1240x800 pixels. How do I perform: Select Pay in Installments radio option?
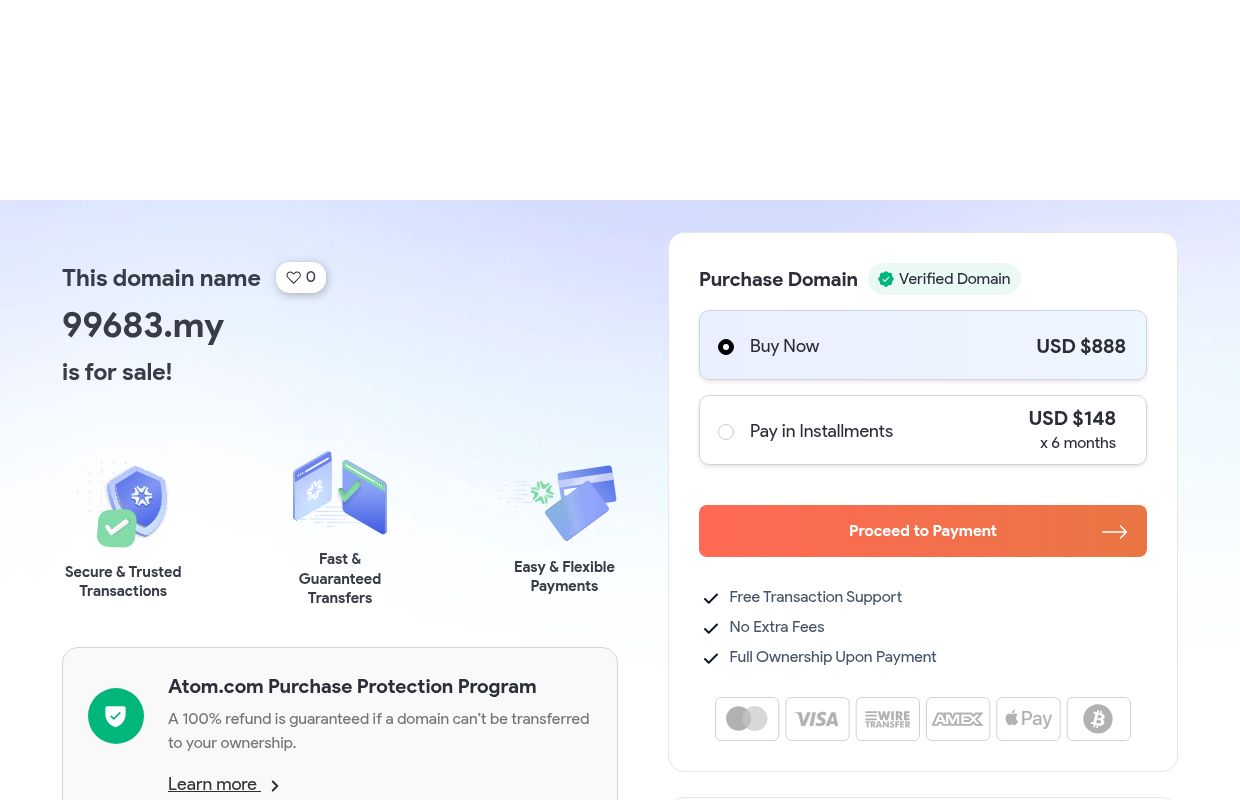(x=726, y=432)
